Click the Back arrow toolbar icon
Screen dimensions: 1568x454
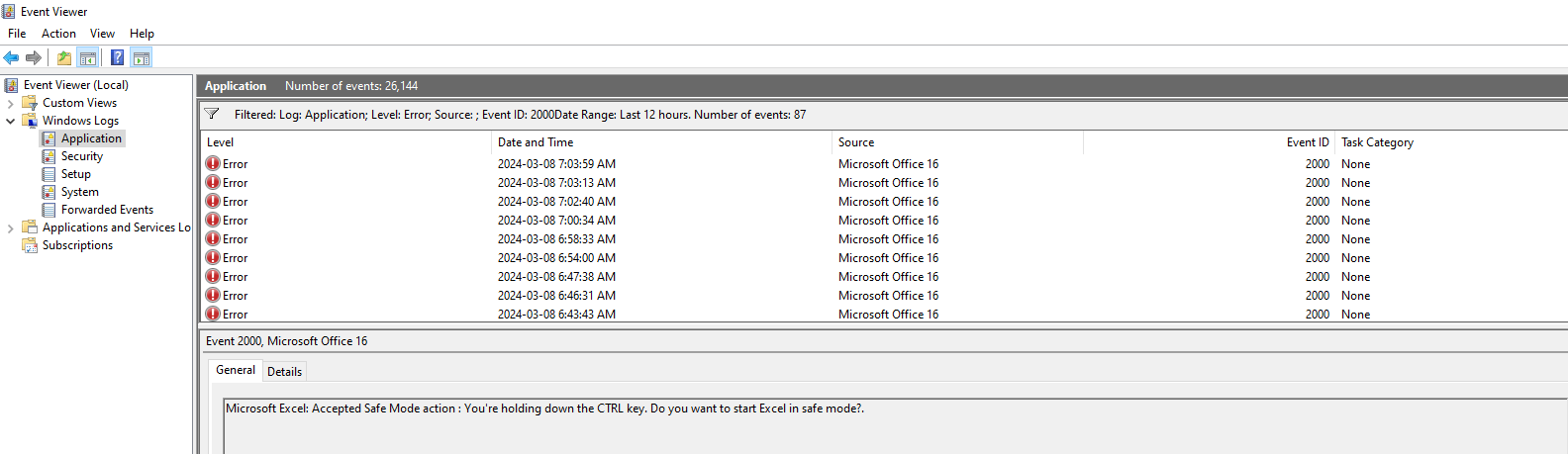point(12,57)
